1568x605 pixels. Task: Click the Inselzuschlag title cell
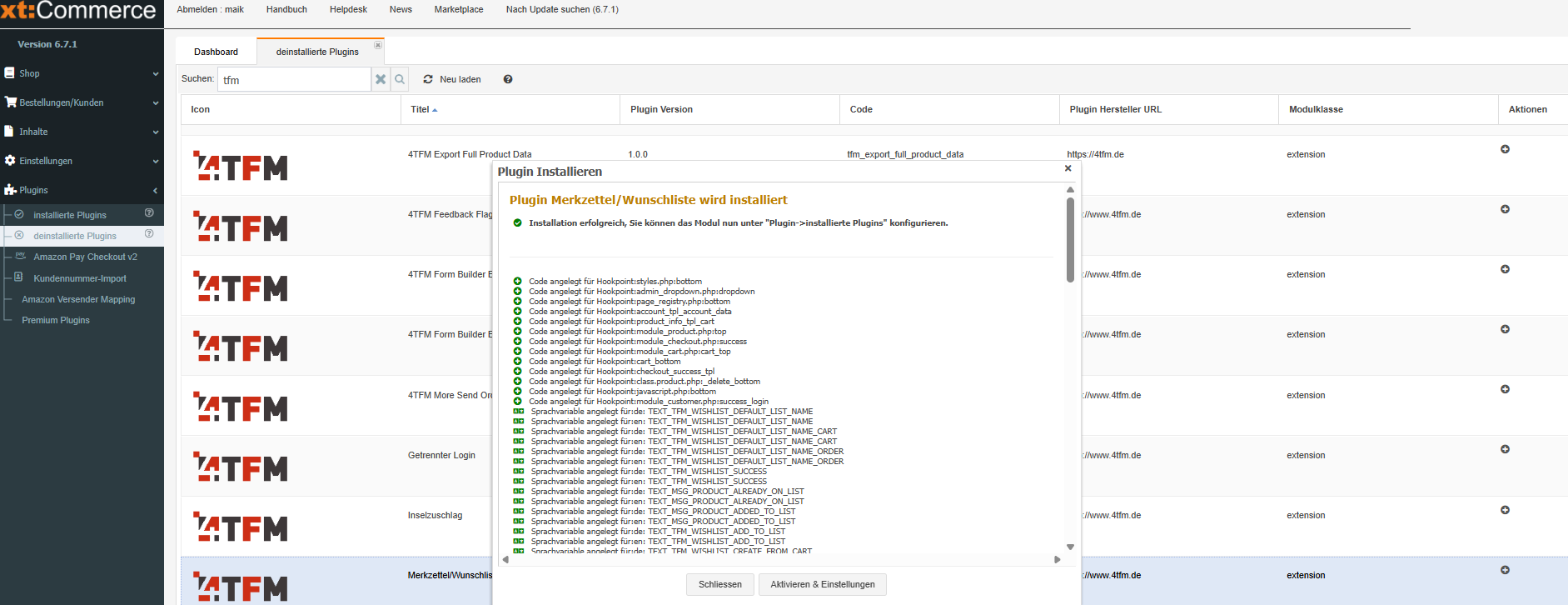coord(435,515)
